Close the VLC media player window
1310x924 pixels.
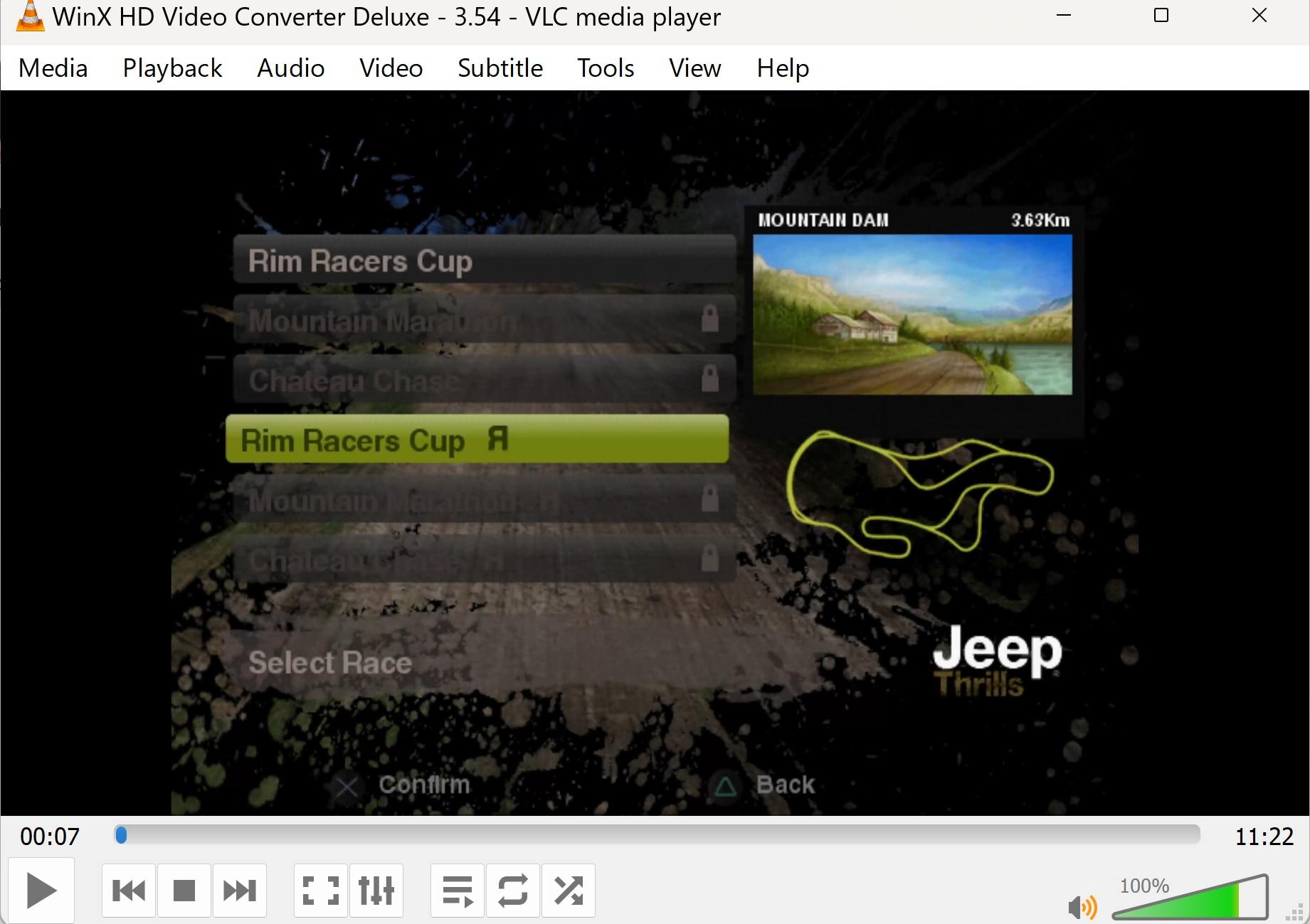point(1259,16)
